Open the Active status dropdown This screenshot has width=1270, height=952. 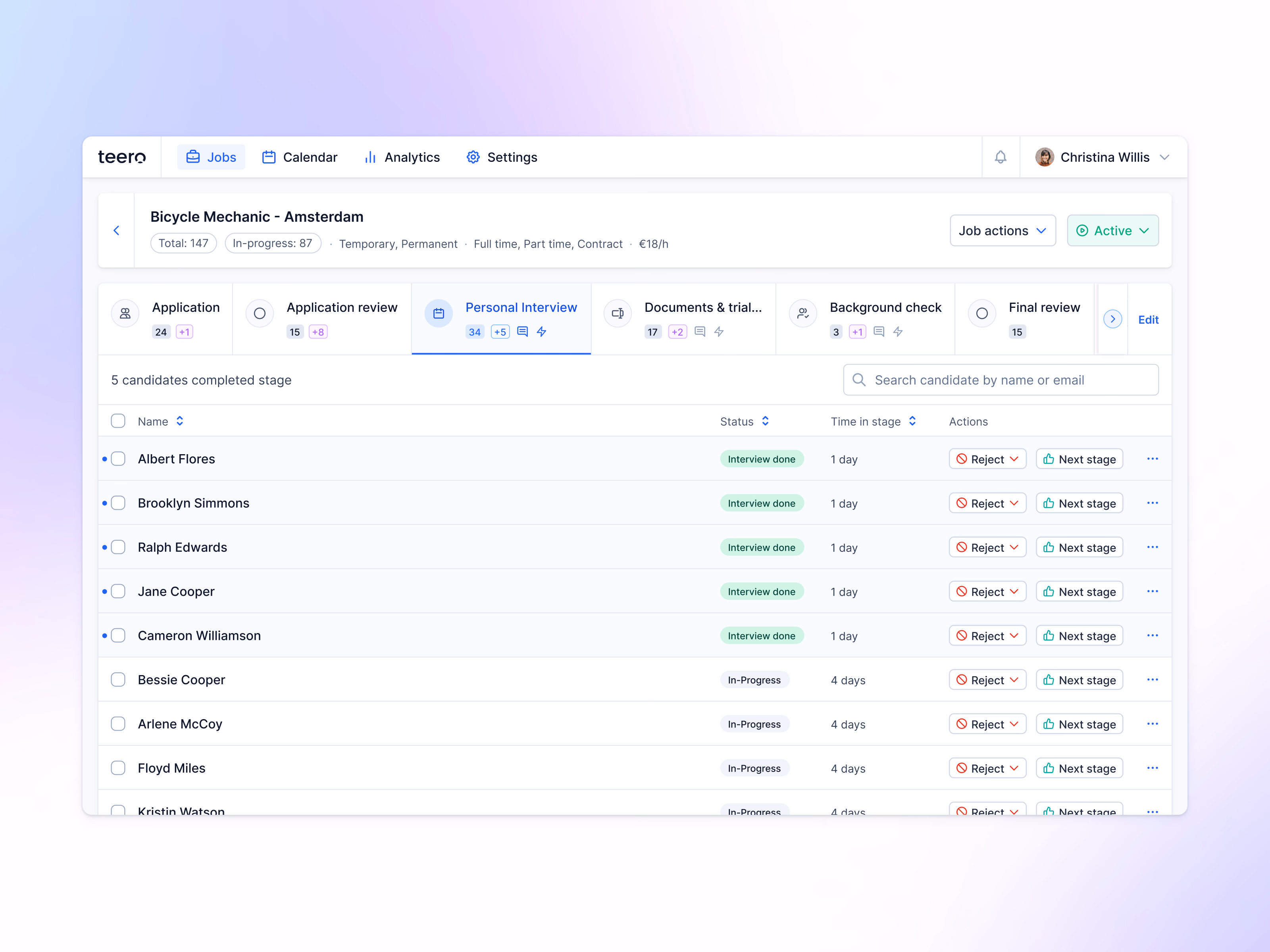point(1112,231)
